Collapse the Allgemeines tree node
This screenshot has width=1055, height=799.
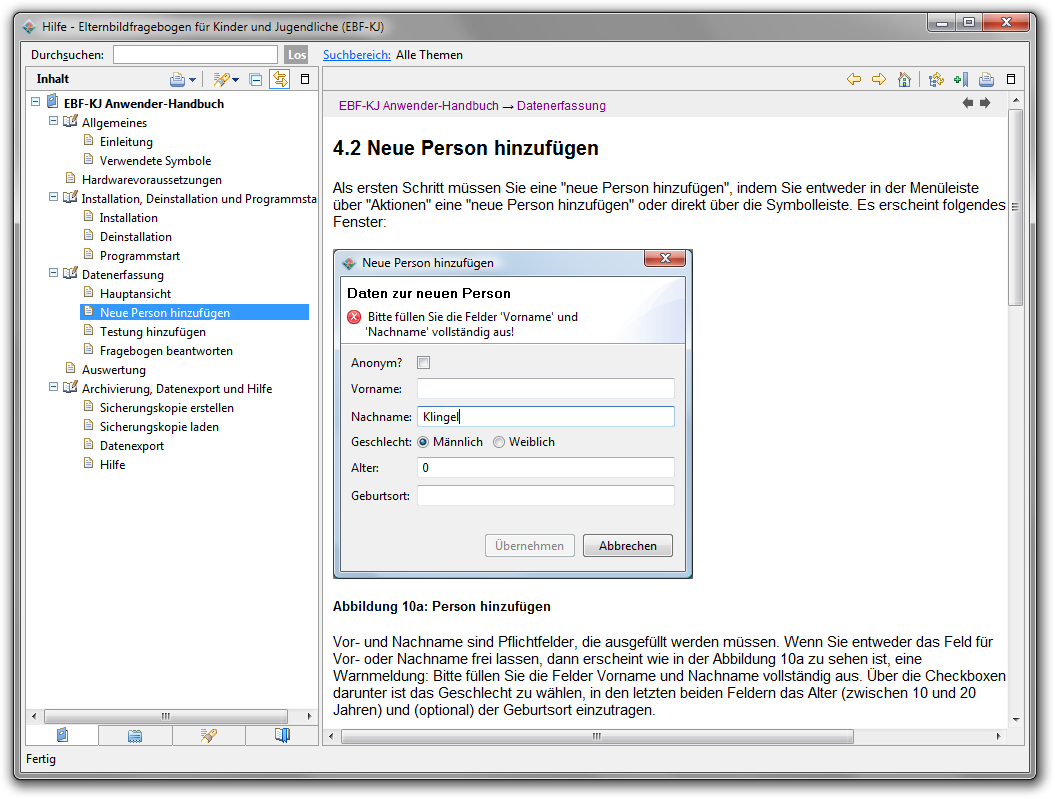(54, 121)
